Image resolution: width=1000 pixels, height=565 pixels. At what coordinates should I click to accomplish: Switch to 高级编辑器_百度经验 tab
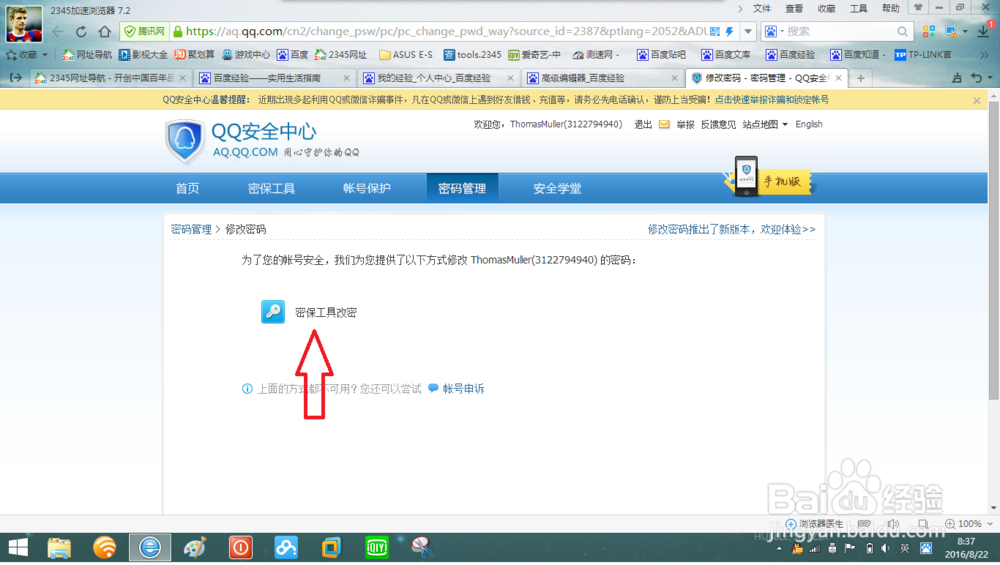pos(602,78)
